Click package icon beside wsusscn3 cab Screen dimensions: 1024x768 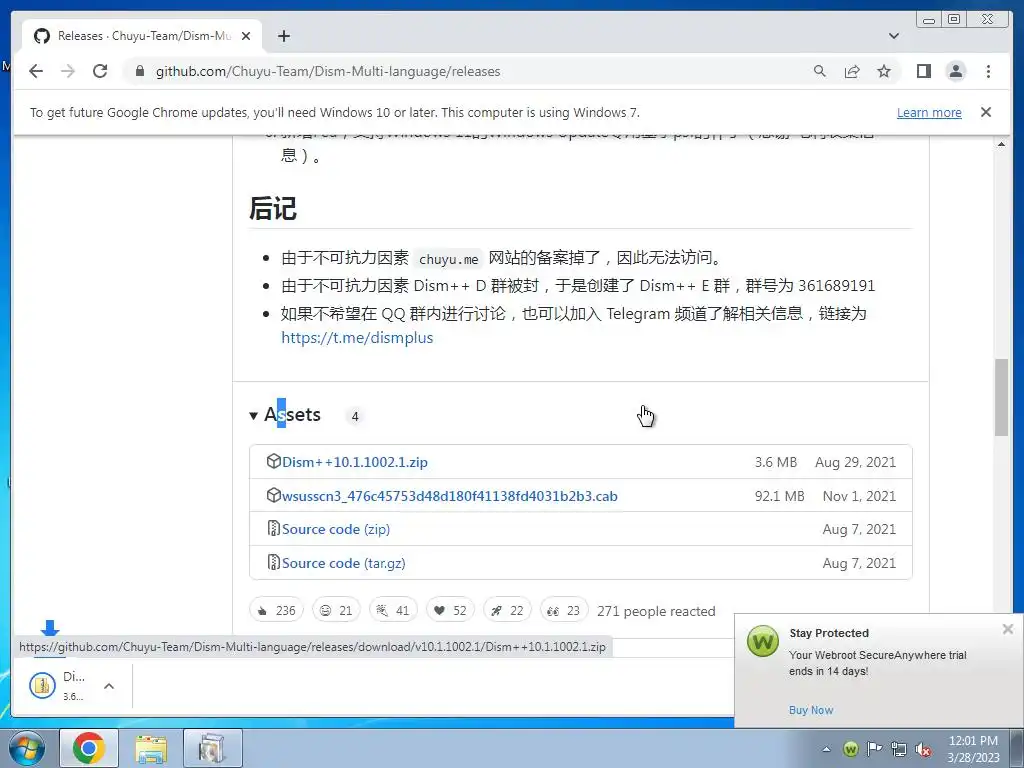(x=274, y=495)
